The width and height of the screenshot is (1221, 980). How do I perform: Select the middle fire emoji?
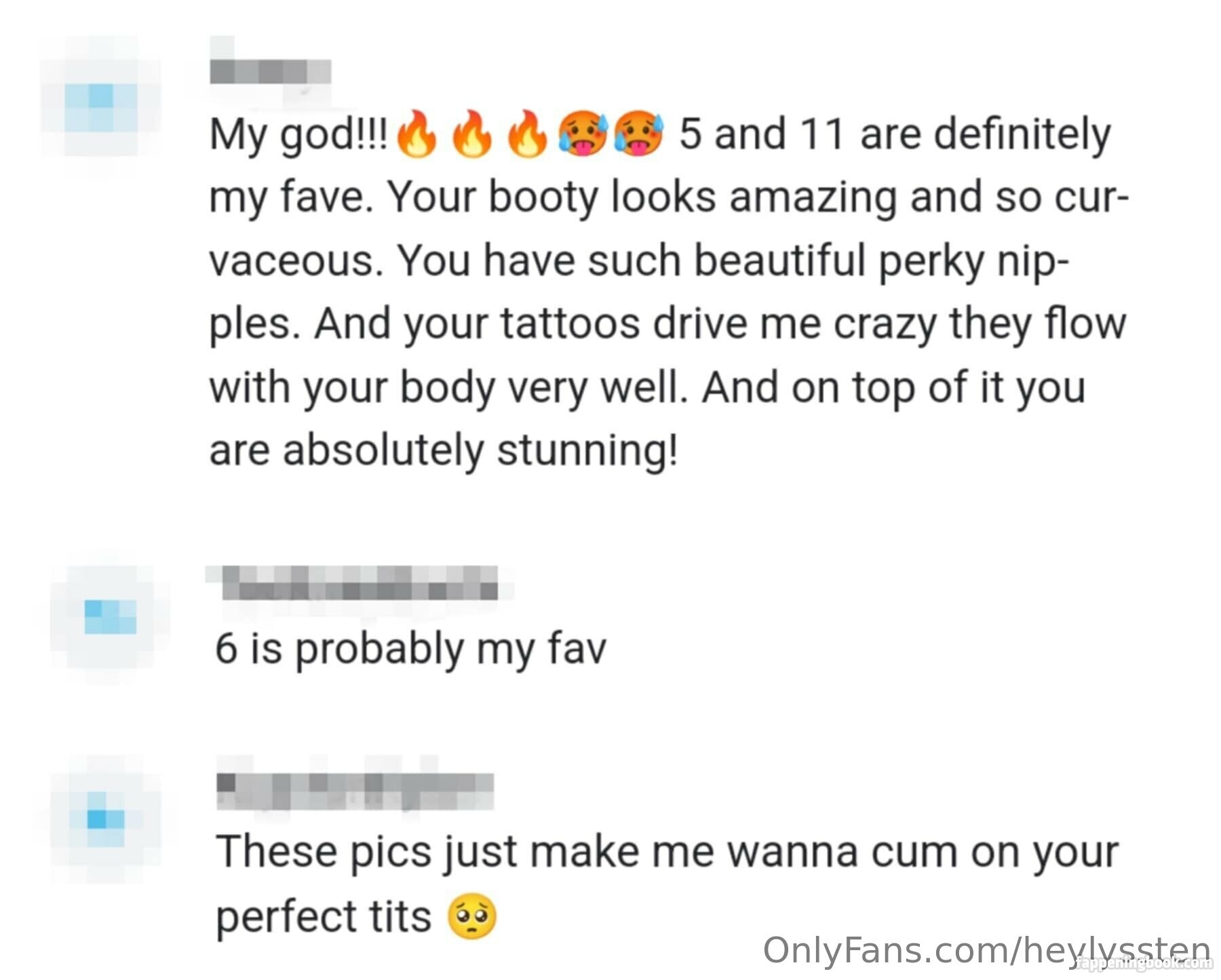[x=472, y=134]
